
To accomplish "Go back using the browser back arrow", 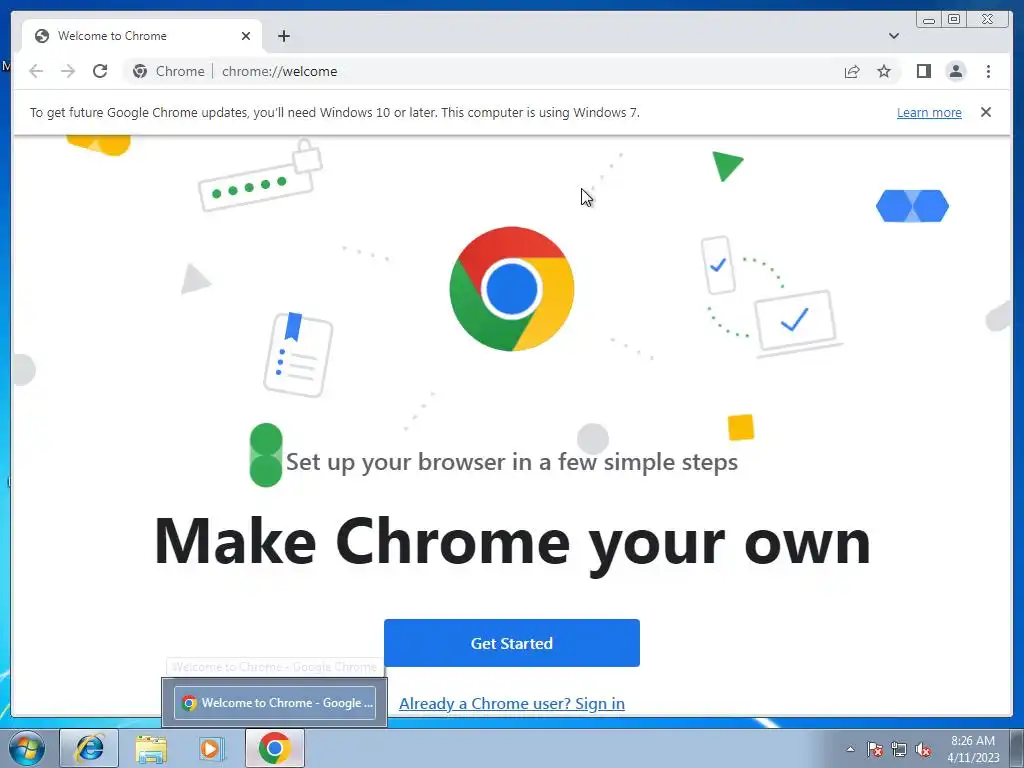I will 36,71.
